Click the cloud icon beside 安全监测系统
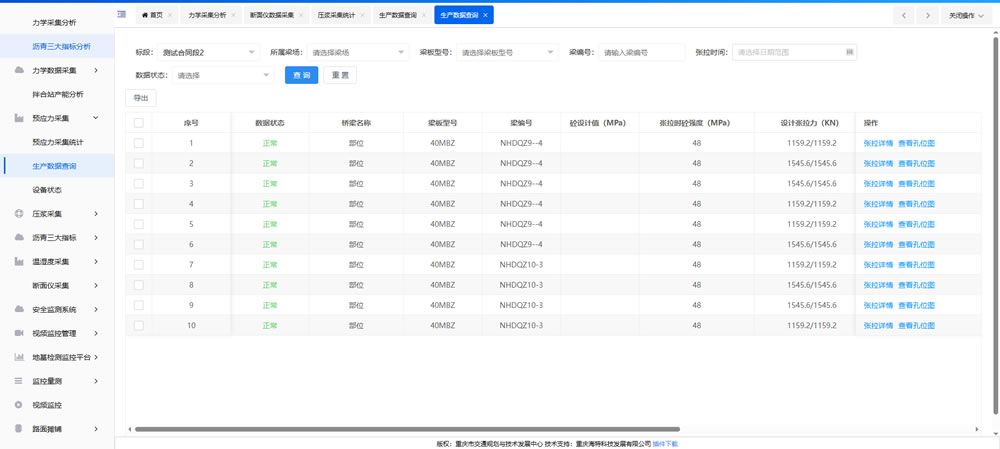Viewport: 1000px width, 449px height. pos(18,309)
